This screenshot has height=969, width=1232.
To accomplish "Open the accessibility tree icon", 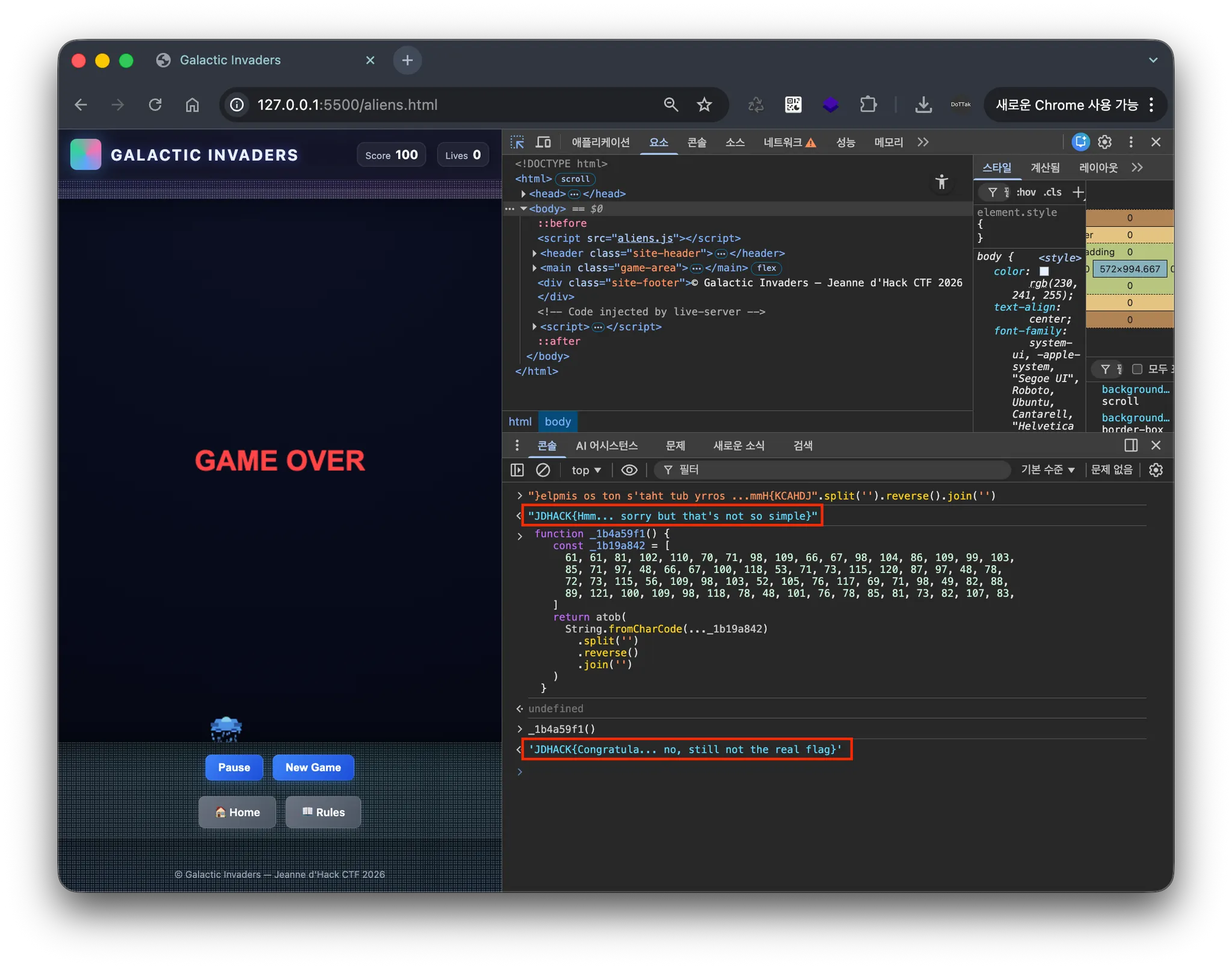I will coord(941,182).
